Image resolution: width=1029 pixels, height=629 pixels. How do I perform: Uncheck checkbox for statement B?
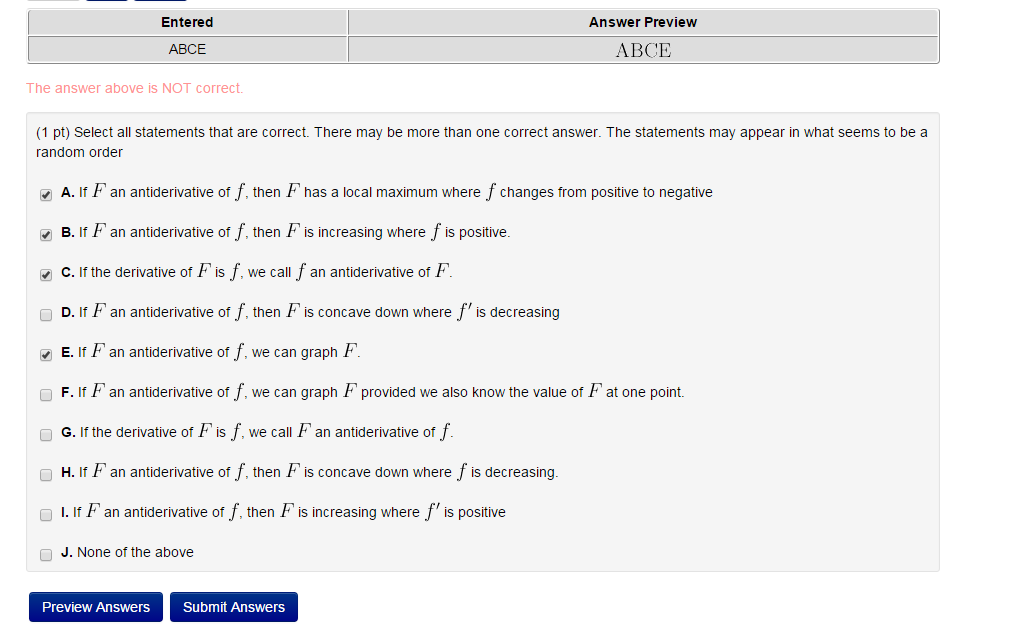point(46,234)
